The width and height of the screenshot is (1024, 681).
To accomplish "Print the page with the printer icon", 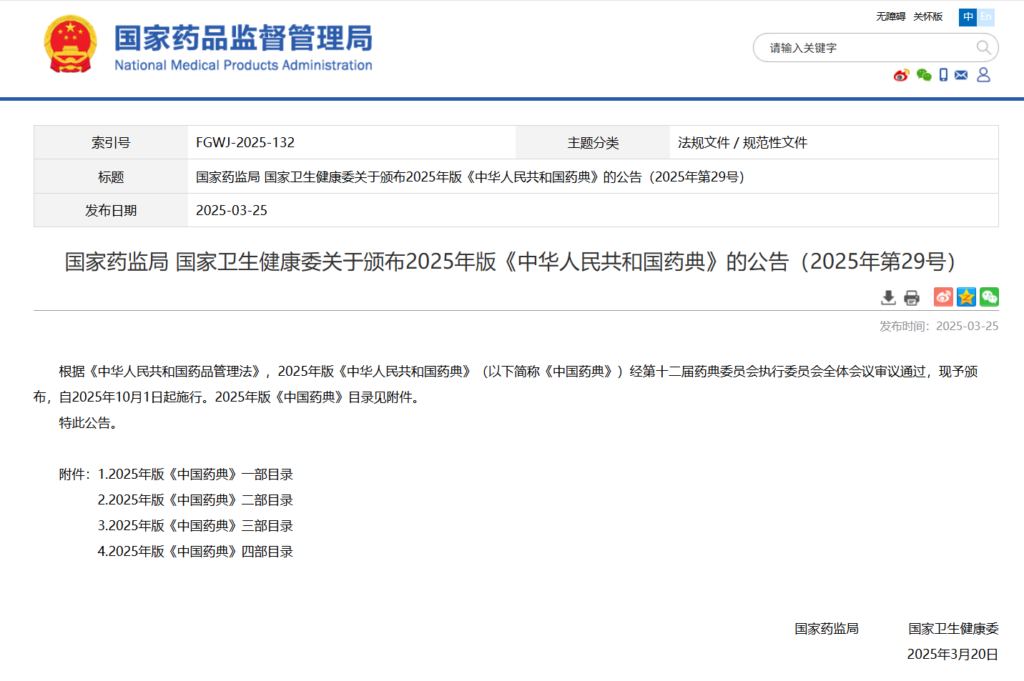I will tap(911, 297).
